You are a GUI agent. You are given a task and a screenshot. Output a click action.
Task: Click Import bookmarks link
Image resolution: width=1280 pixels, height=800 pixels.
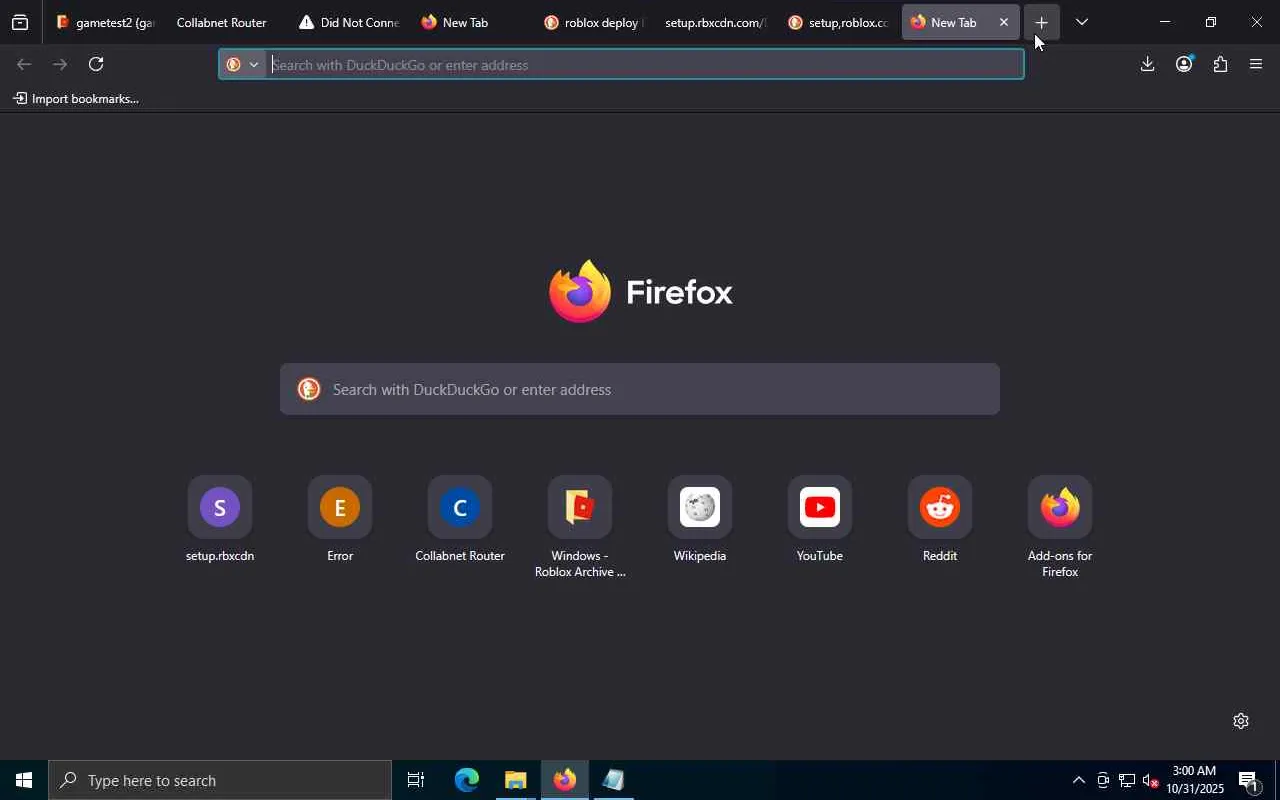pyautogui.click(x=76, y=98)
